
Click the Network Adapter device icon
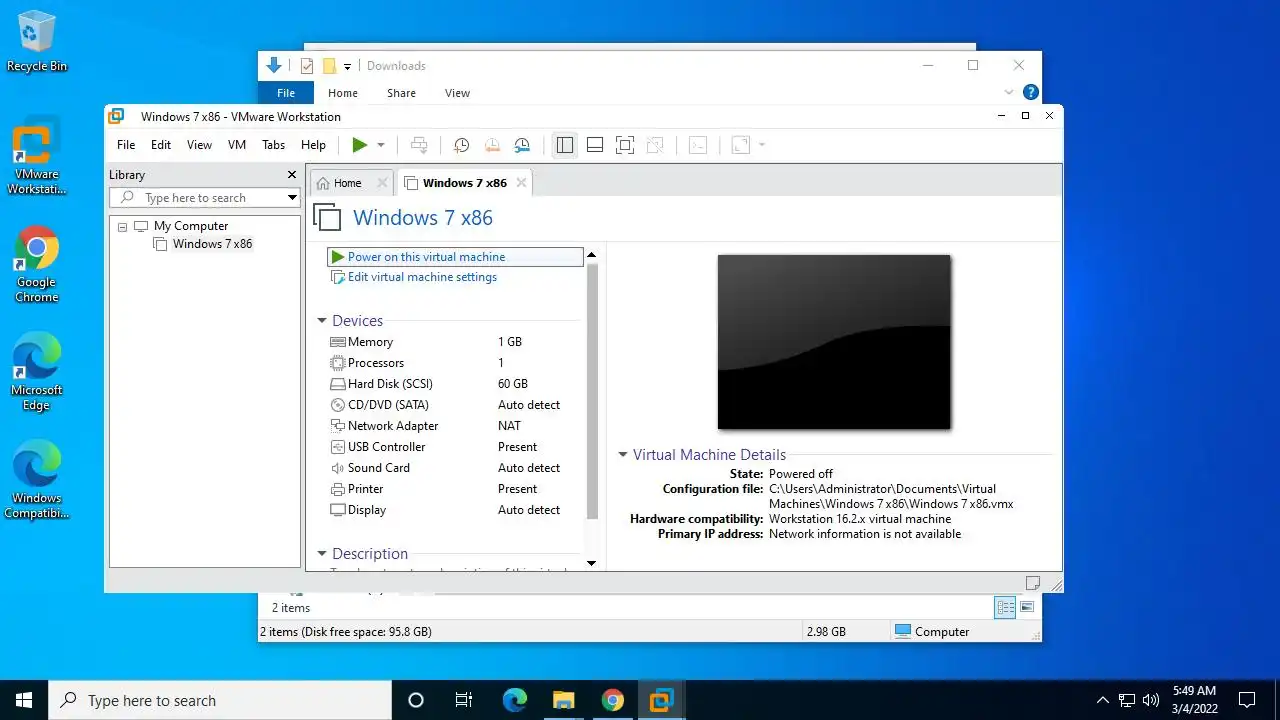[338, 426]
